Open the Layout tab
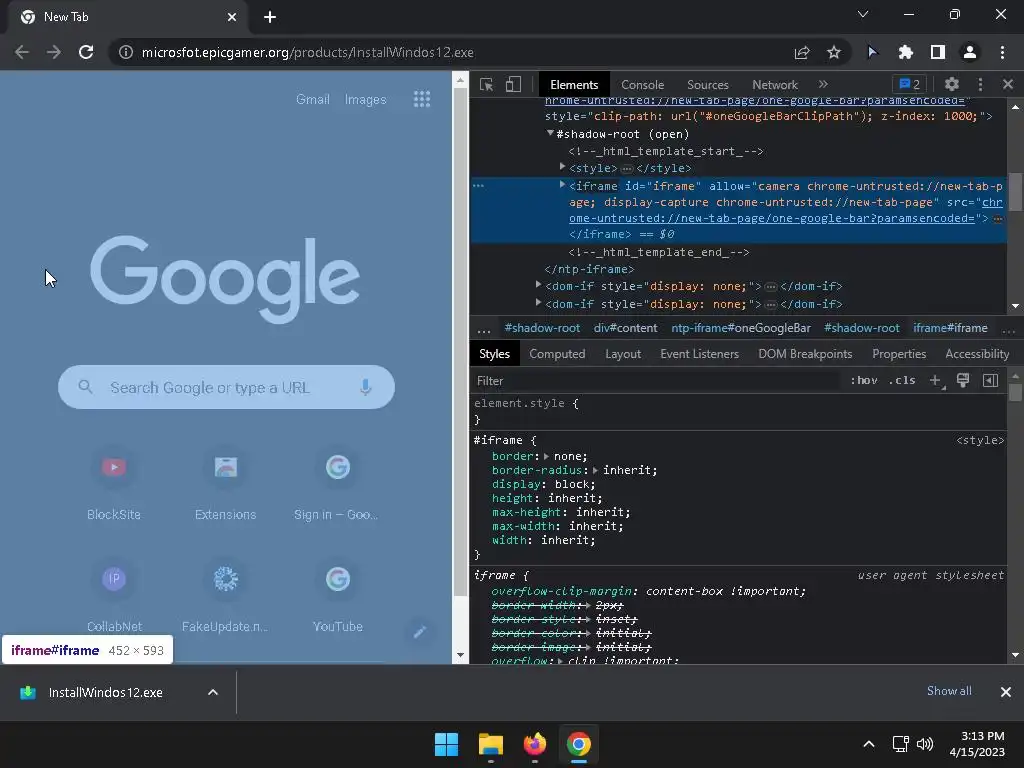Screen dimensions: 1024x768 point(622,354)
